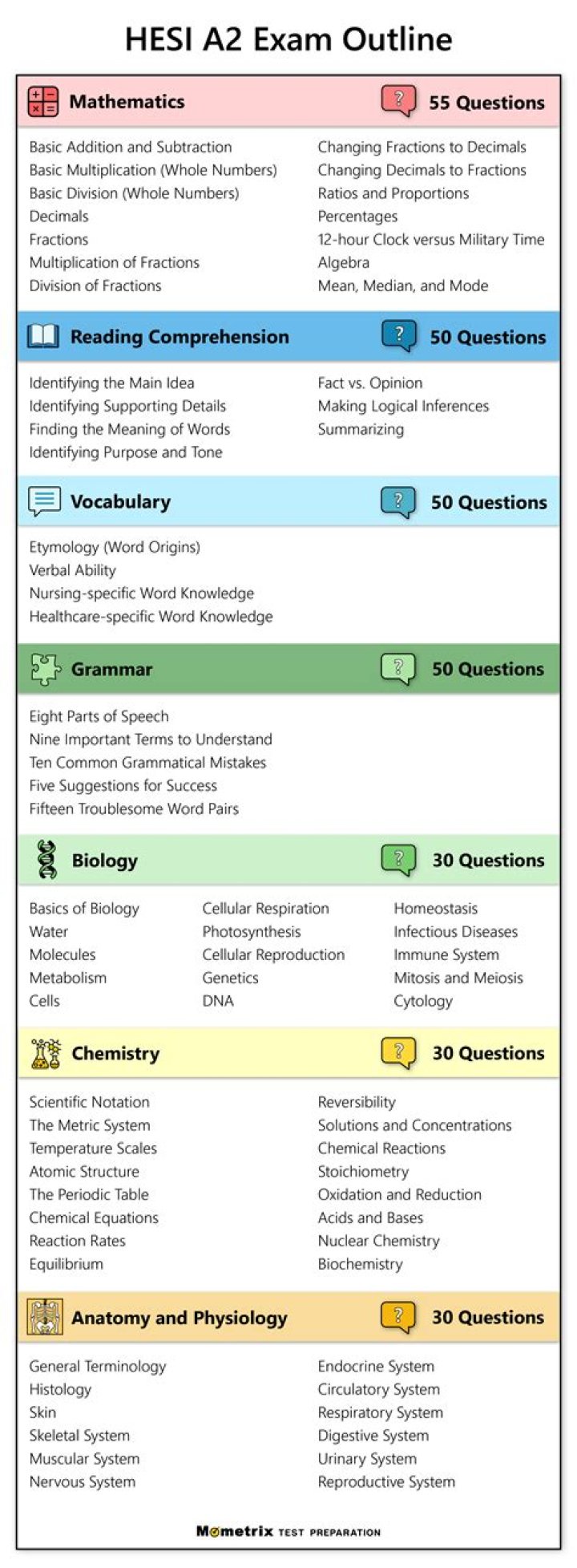
Task: Click the red question bubble beside 55 Questions
Action: tap(398, 102)
